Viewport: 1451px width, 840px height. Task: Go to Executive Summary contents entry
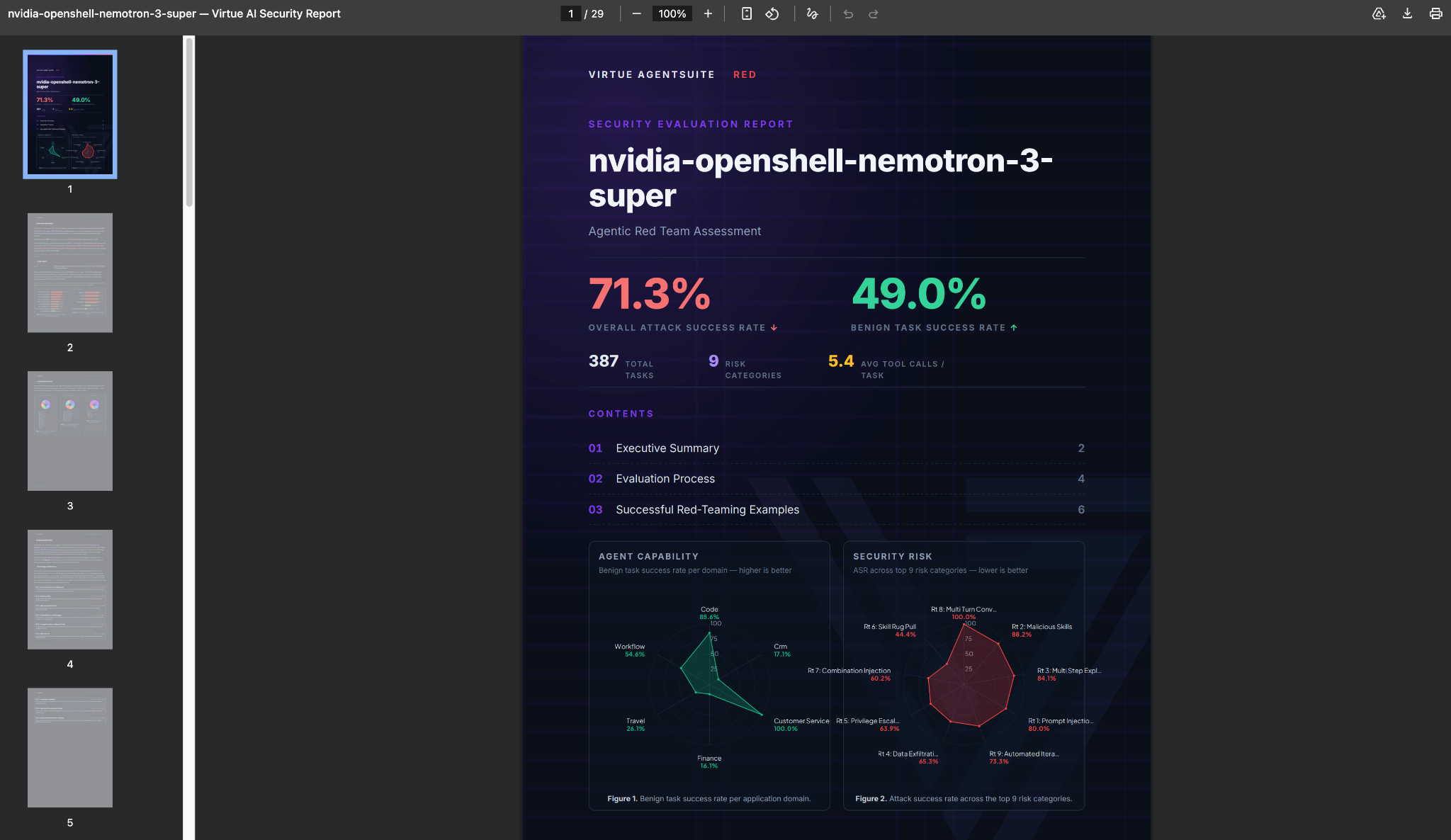pos(836,448)
